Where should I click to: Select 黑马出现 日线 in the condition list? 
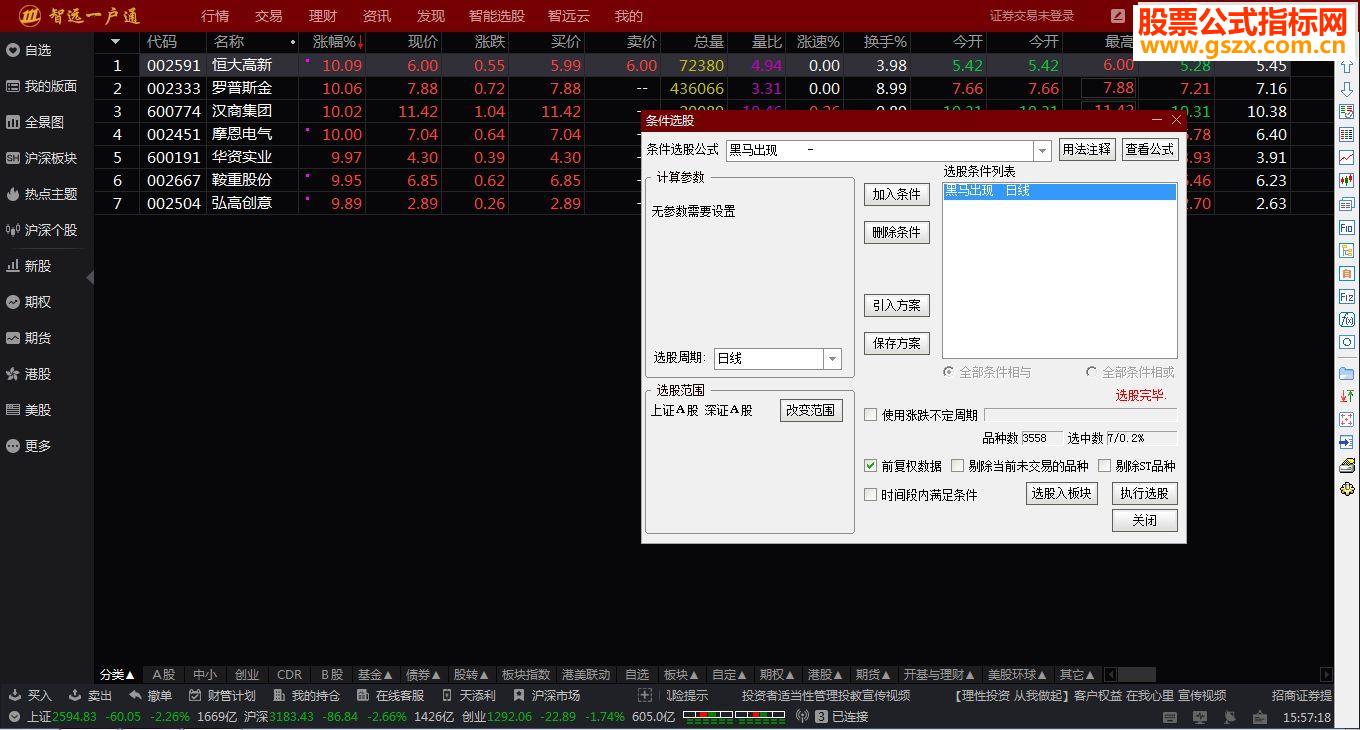(x=1059, y=191)
